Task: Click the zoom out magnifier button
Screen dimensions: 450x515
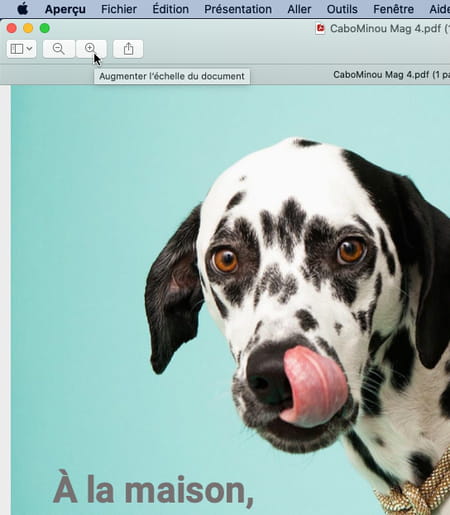Action: (59, 49)
